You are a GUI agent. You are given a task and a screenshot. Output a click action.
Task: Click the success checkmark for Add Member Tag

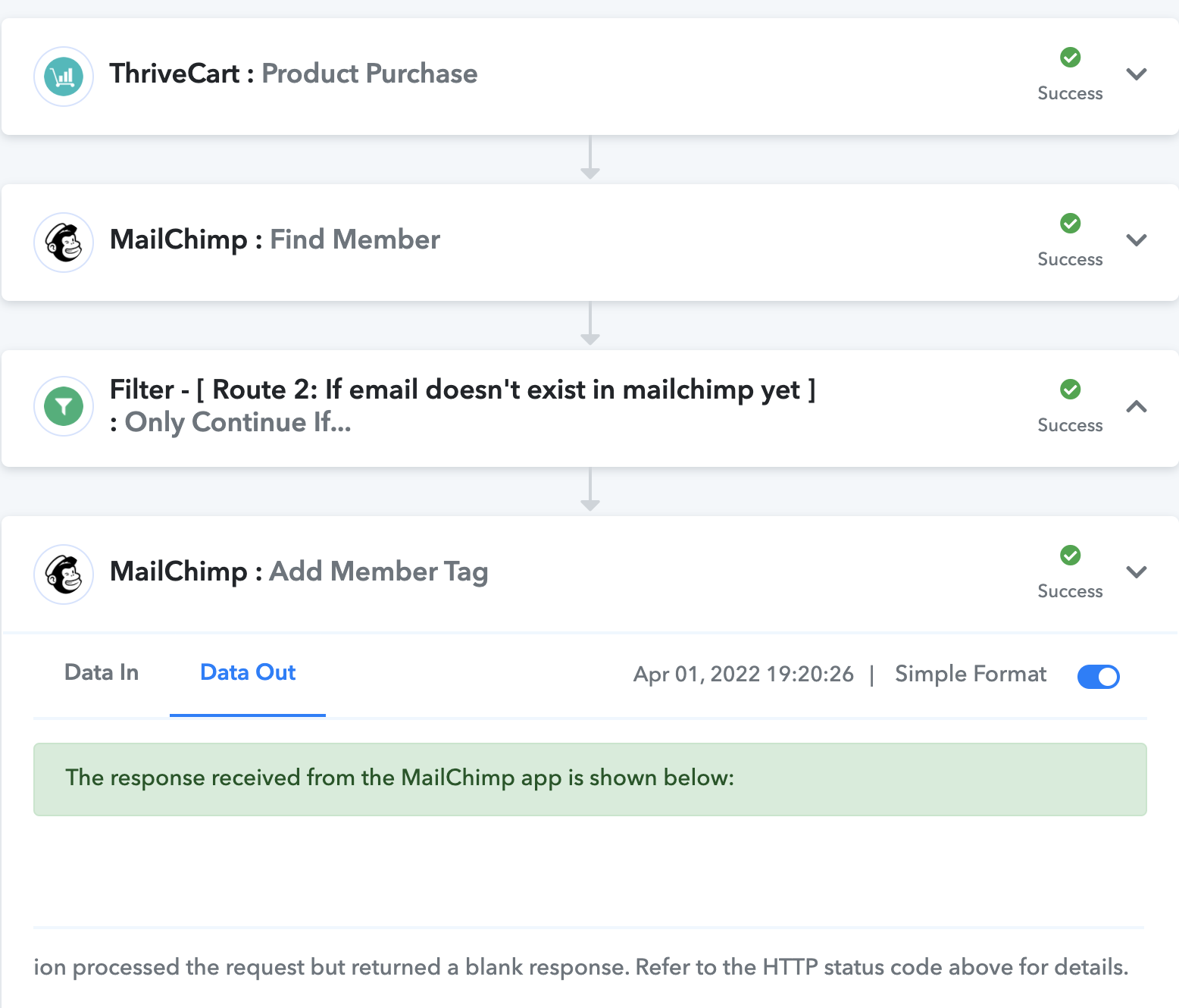1070,556
